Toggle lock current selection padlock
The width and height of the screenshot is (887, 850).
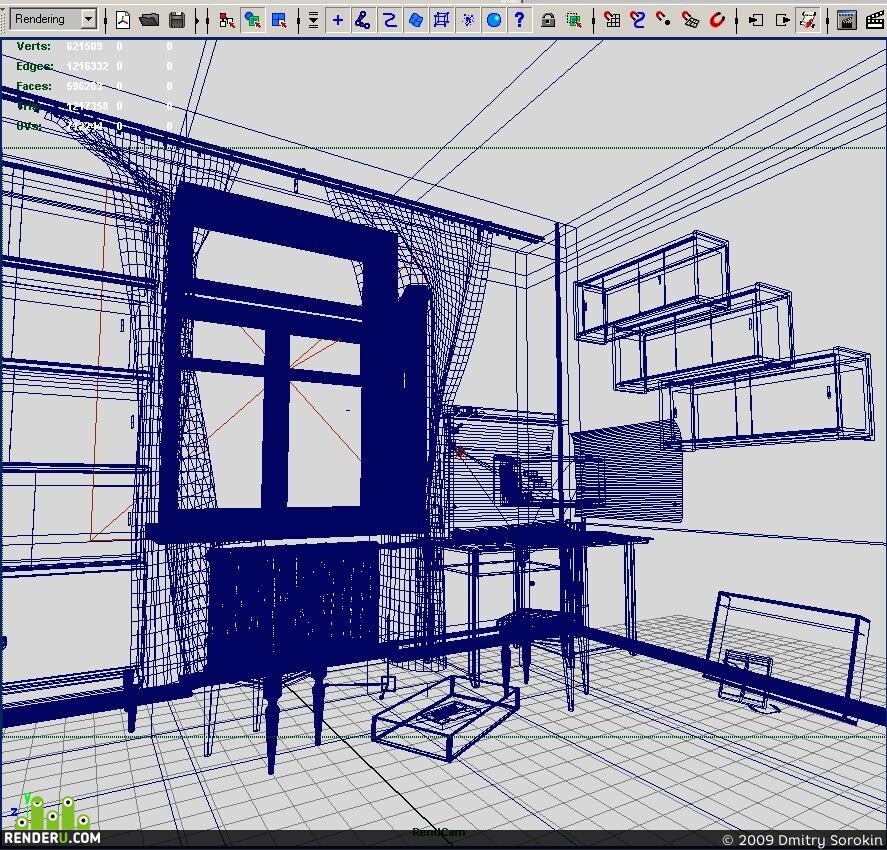coord(547,21)
